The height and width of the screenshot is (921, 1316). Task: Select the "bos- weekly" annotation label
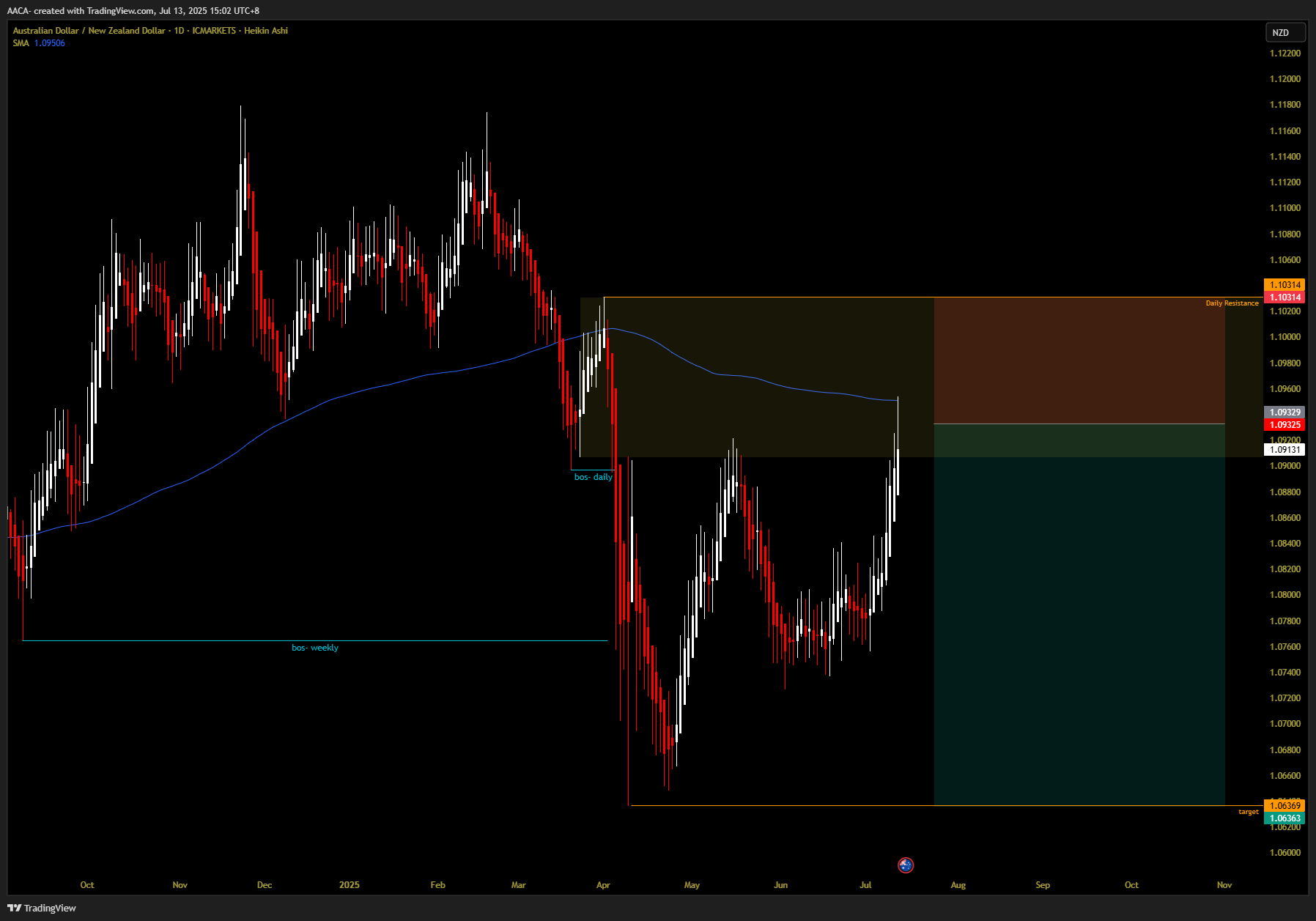[315, 648]
